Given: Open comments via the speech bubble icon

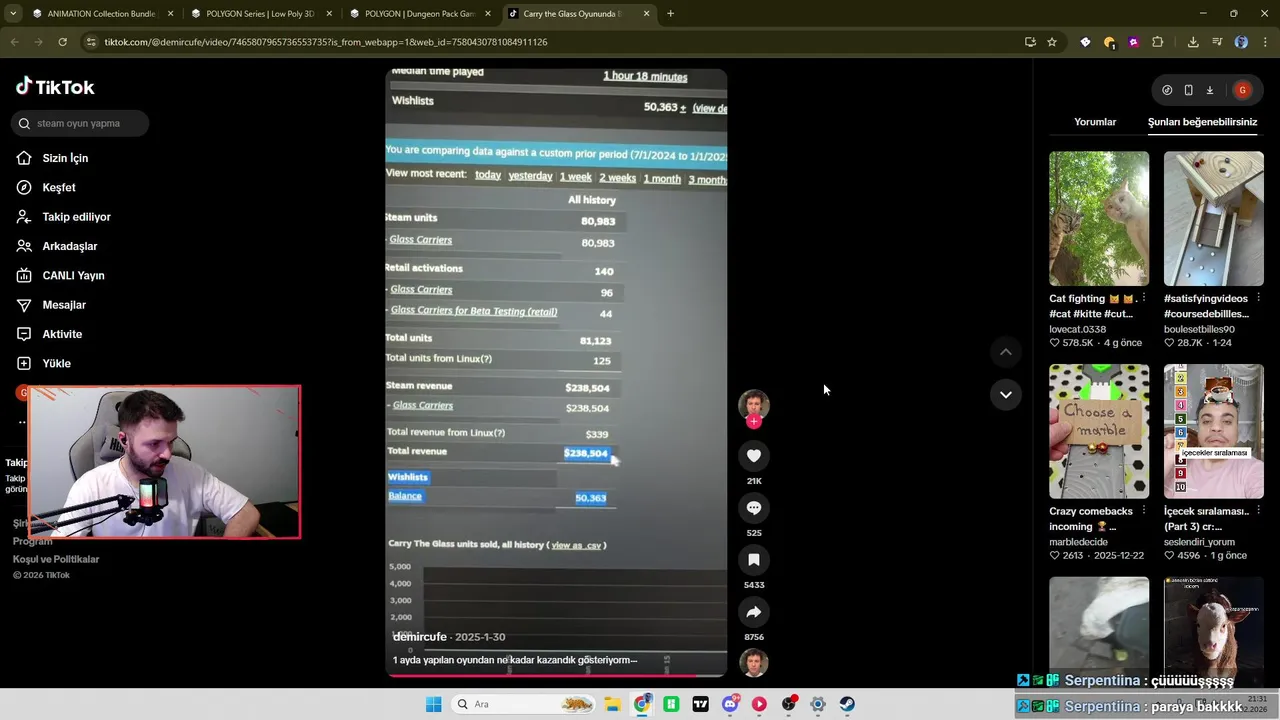Looking at the screenshot, I should 754,508.
